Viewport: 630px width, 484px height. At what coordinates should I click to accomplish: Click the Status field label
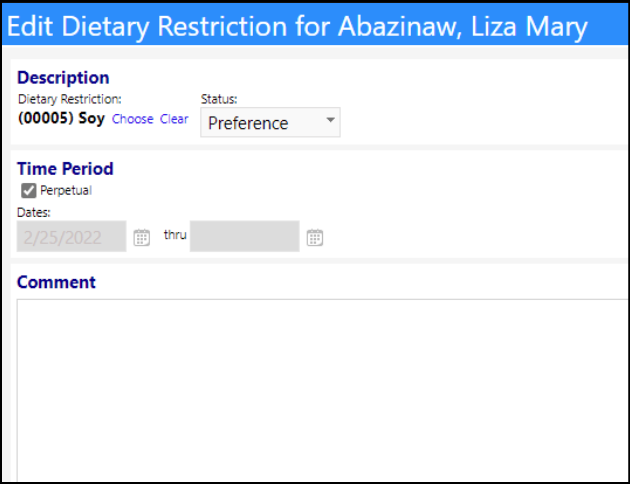(x=219, y=99)
